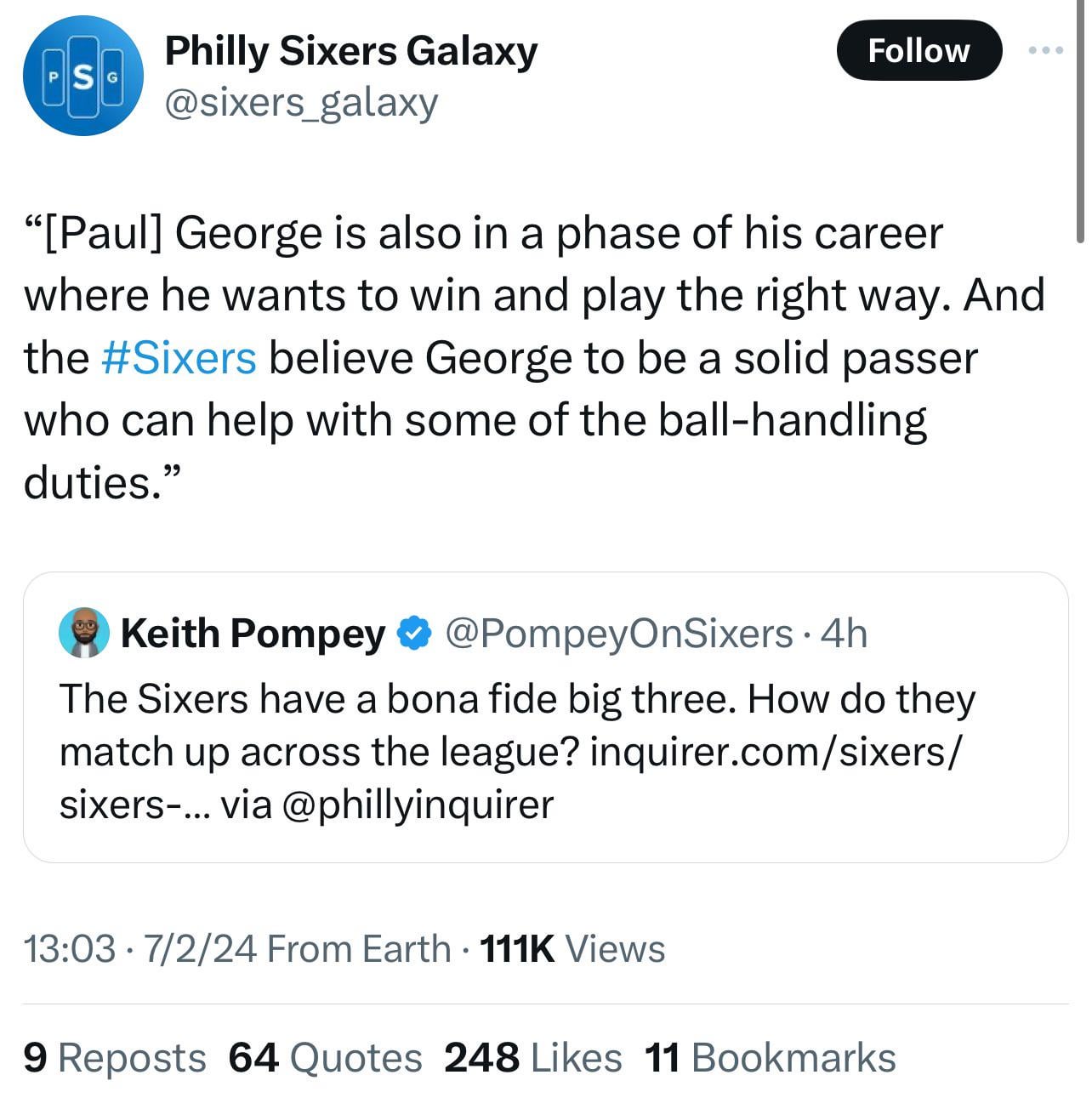Click the @sixers_galaxy handle
The height and width of the screenshot is (1109, 1092).
point(301,103)
